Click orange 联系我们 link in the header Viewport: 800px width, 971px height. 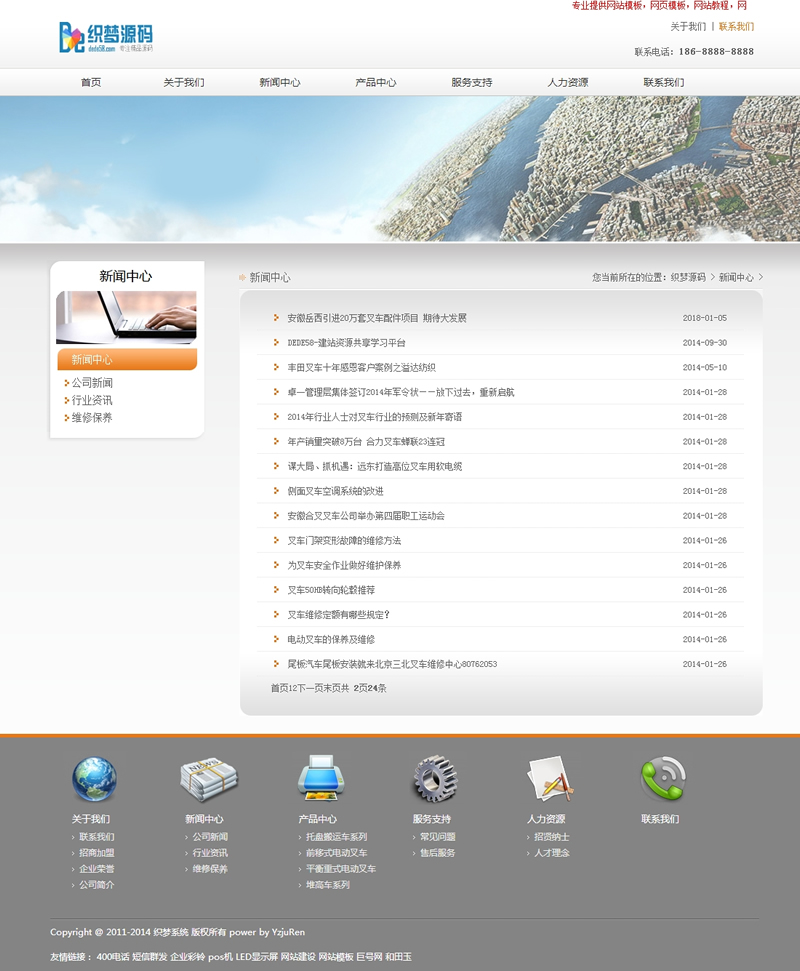736,27
